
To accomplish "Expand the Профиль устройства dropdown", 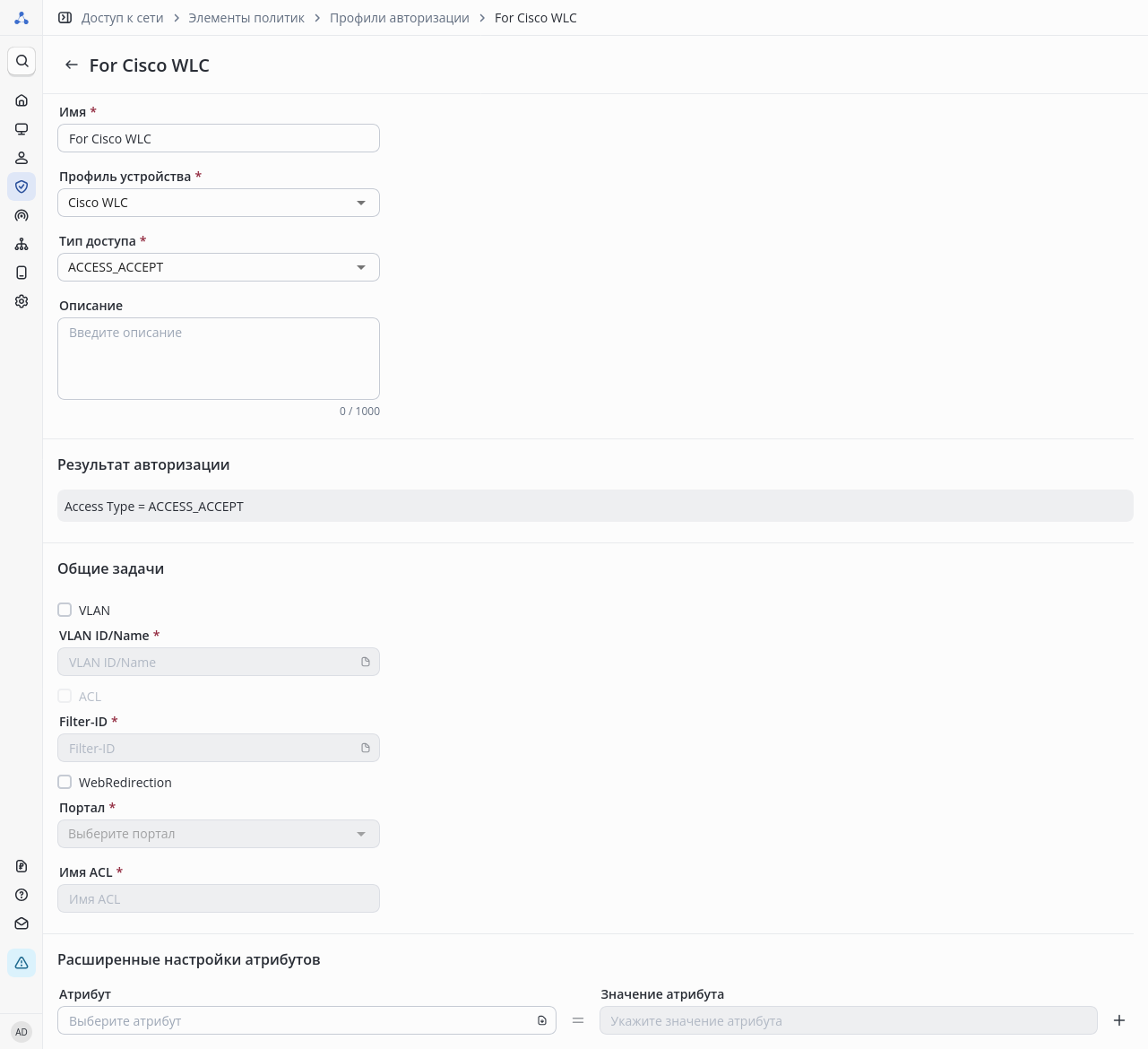I will [x=218, y=203].
